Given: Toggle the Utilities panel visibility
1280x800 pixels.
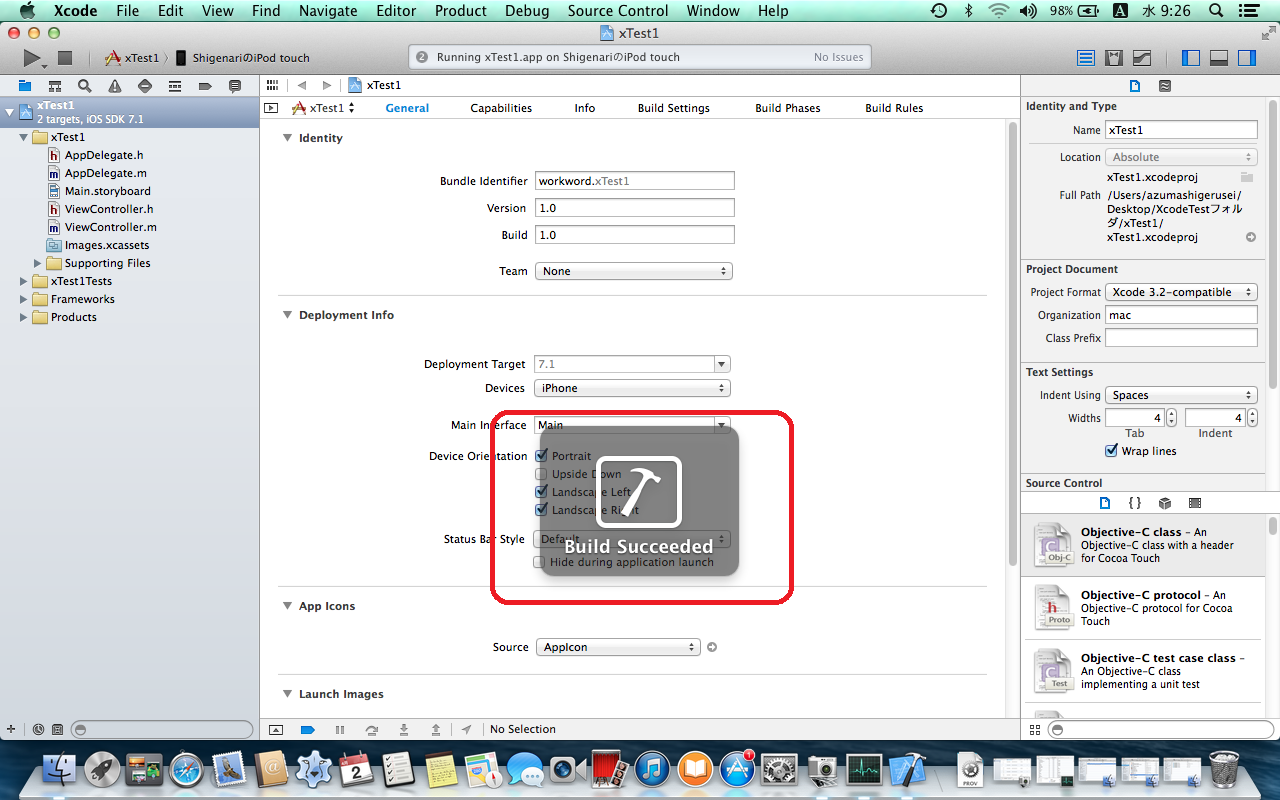Looking at the screenshot, I should pyautogui.click(x=1247, y=58).
